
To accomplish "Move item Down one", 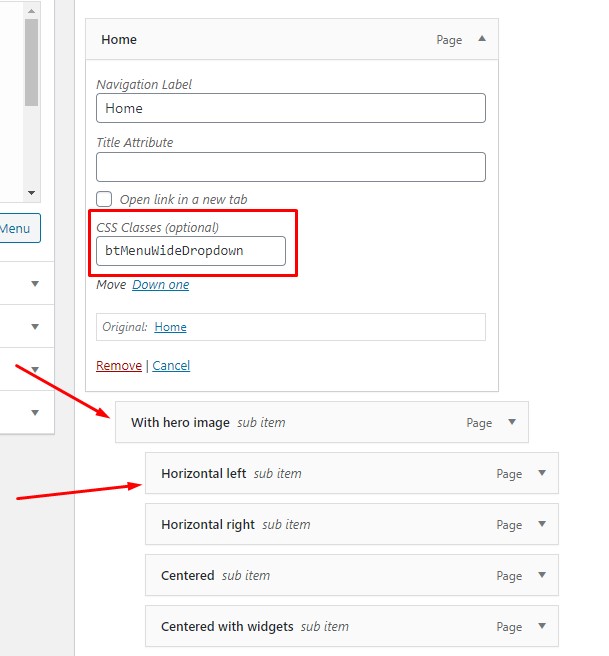I will coord(161,285).
